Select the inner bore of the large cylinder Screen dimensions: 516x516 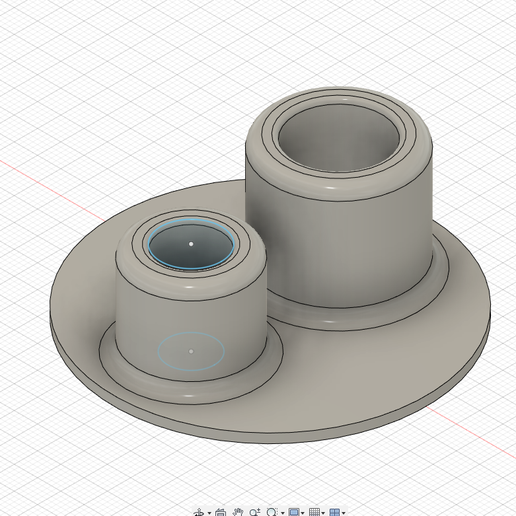coord(338,138)
